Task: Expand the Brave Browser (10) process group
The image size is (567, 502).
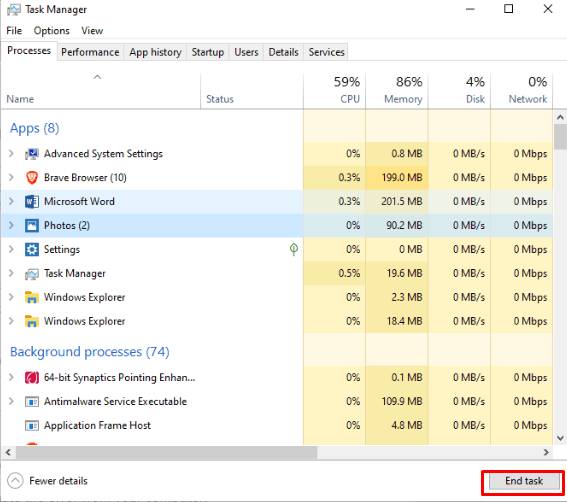Action: point(11,178)
